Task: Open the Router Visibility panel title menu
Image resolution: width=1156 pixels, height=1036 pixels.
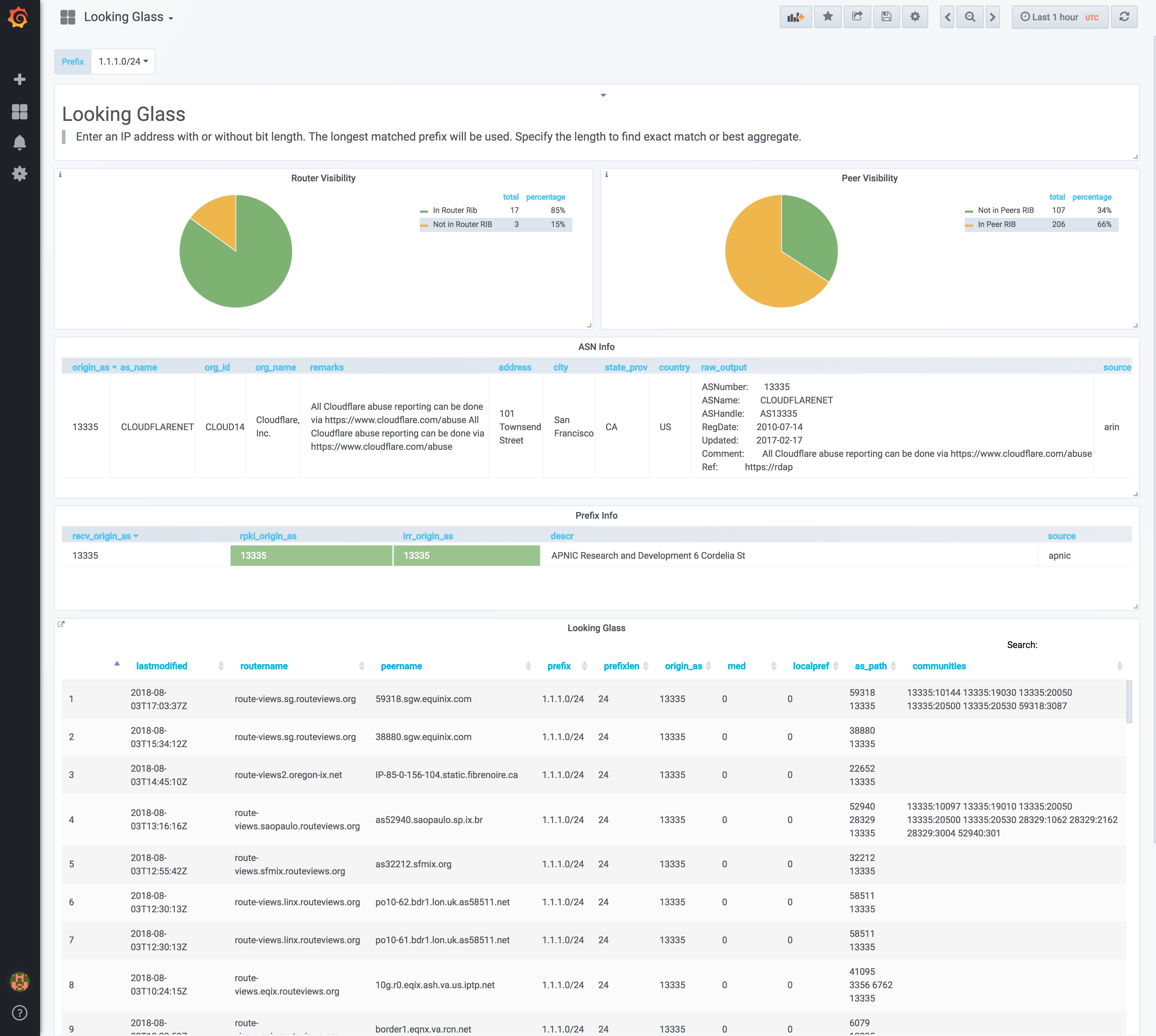Action: 323,178
